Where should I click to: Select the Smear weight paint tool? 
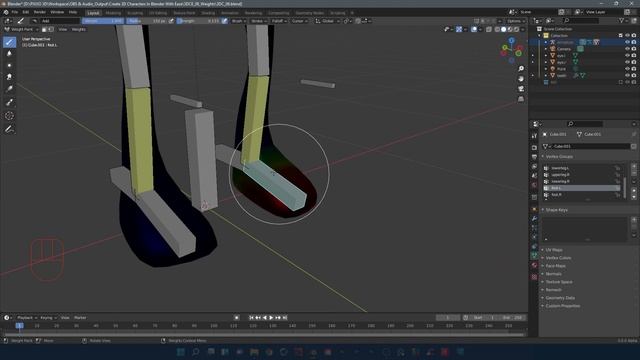(9, 77)
